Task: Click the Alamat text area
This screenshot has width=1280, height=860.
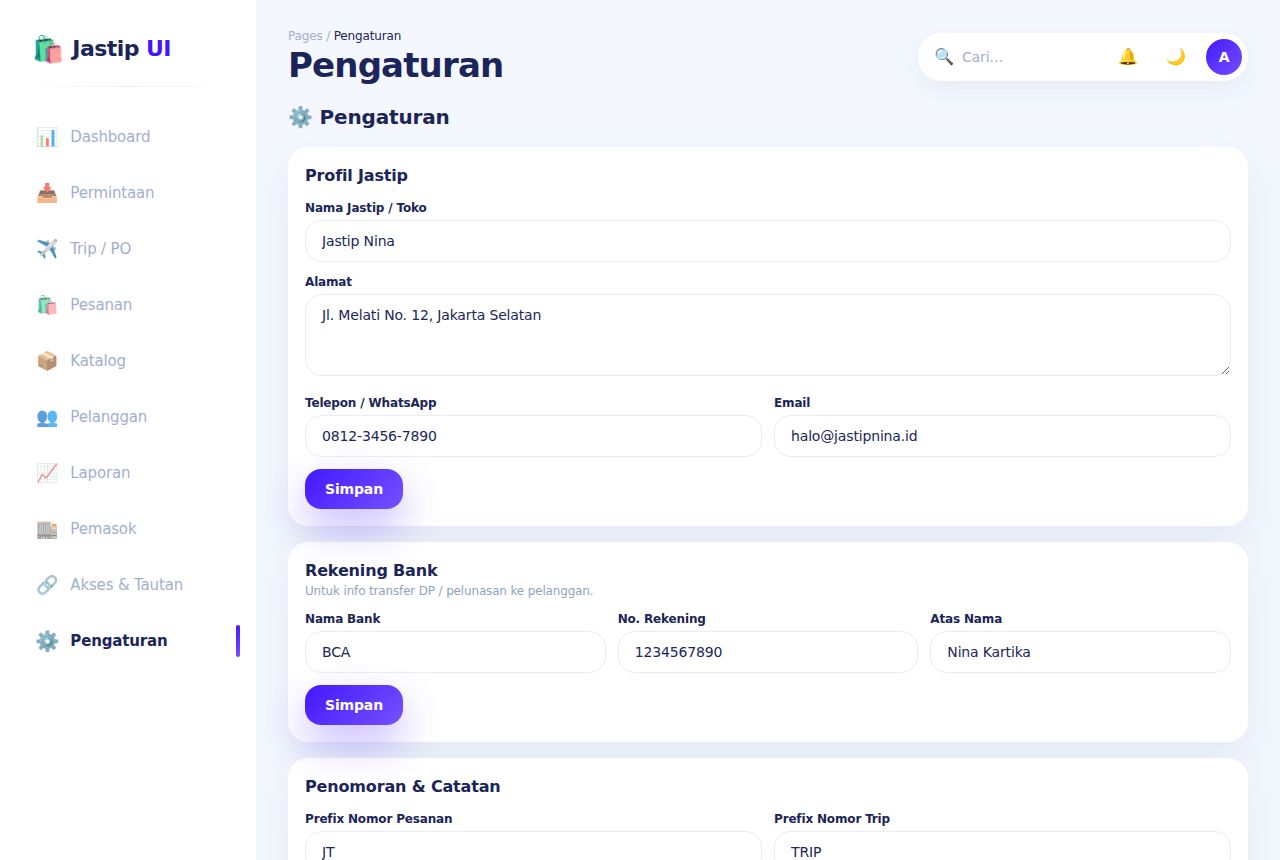Action: click(x=768, y=335)
